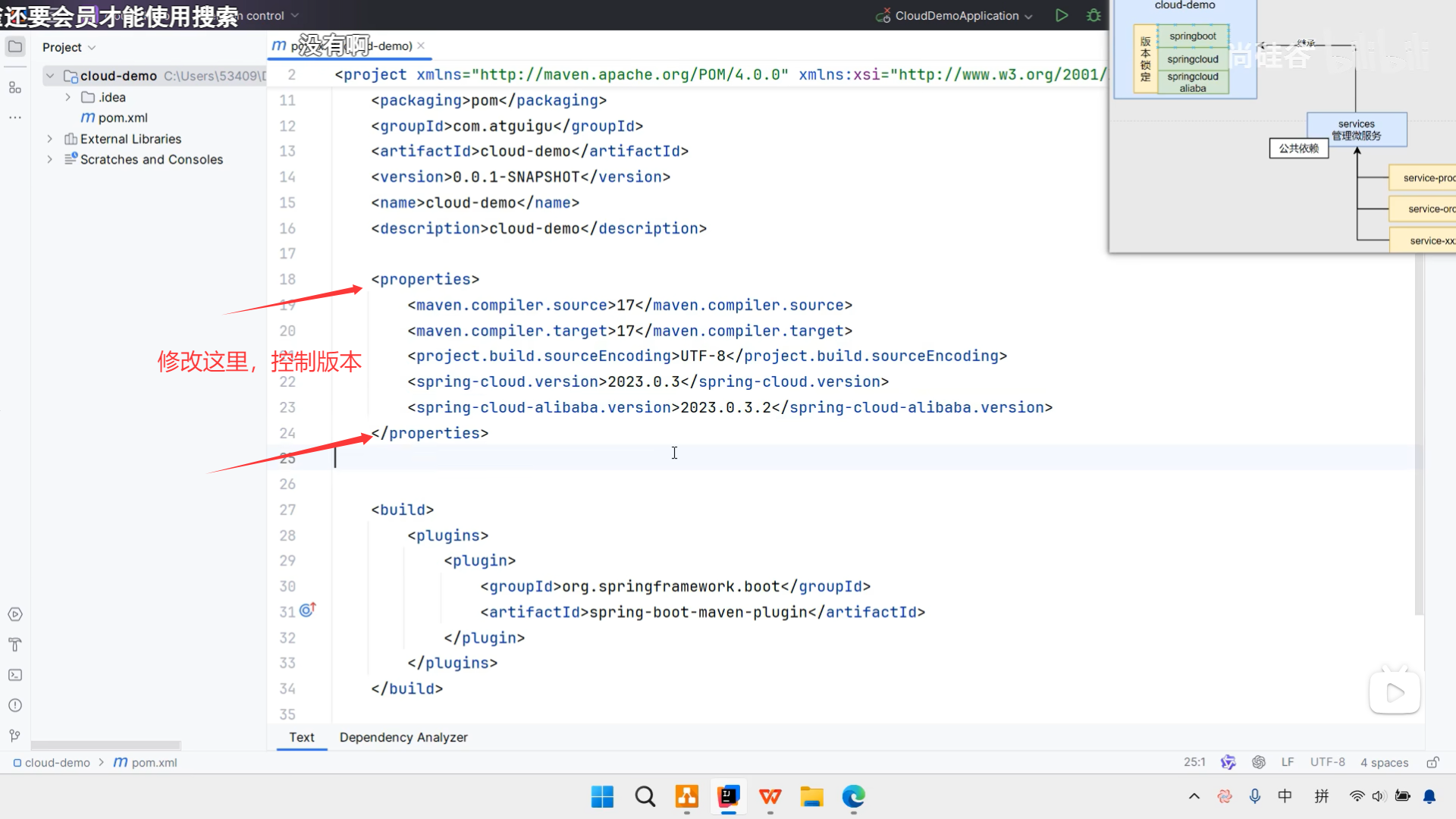Open CloudDemoApplication run configuration dropdown
This screenshot has height=819, width=1456.
[x=955, y=15]
